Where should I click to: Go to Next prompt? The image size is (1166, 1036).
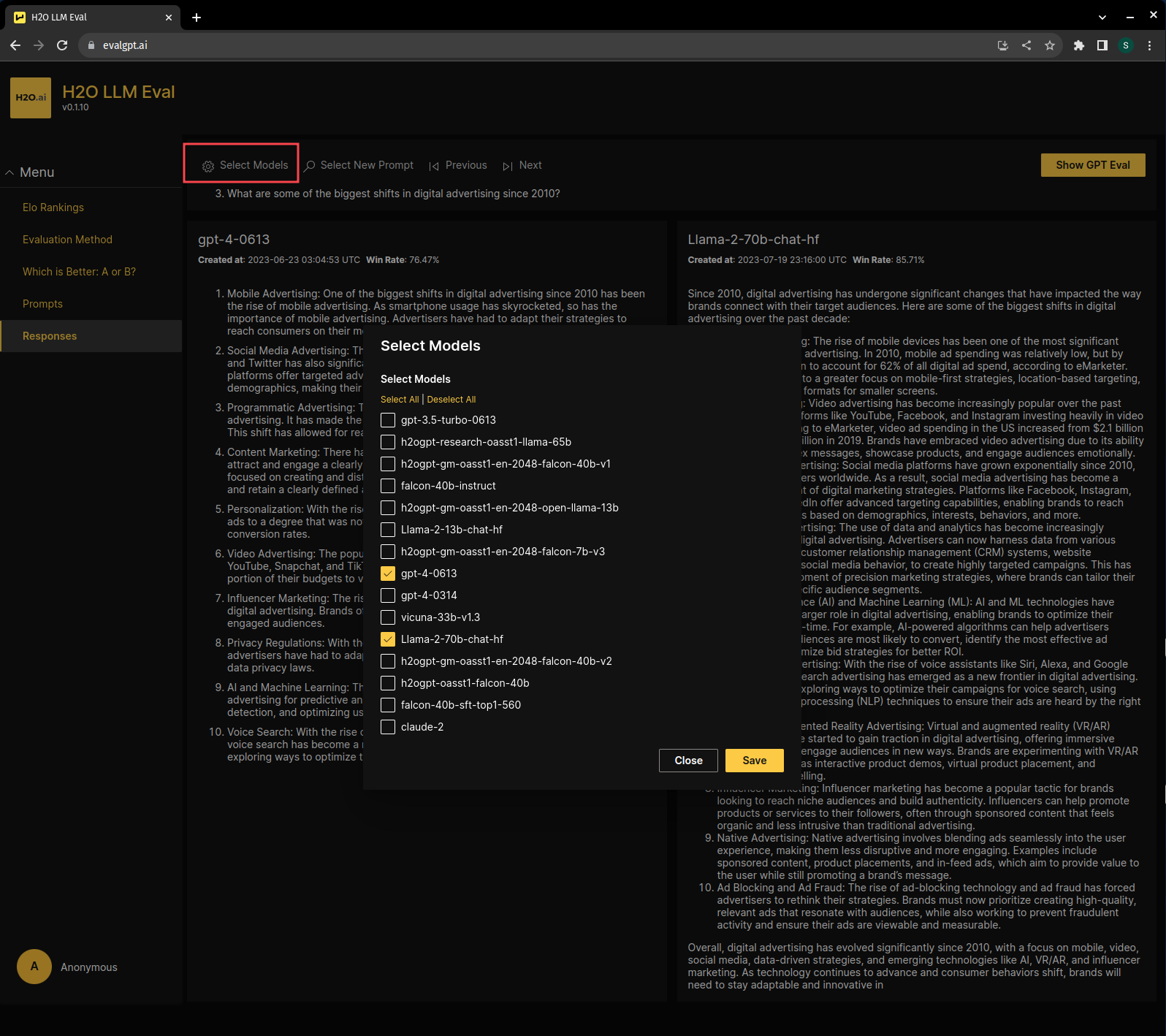pyautogui.click(x=522, y=166)
